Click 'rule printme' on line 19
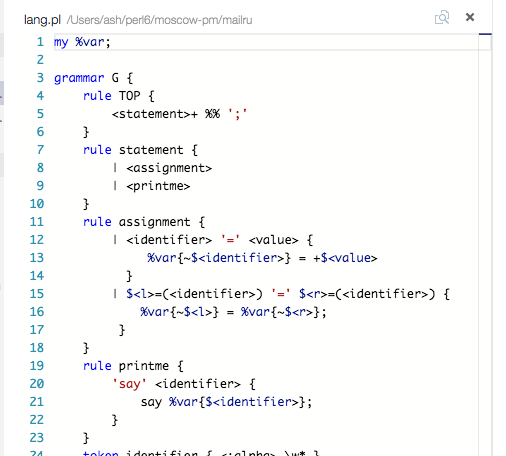This screenshot has height=456, width=506. click(126, 366)
